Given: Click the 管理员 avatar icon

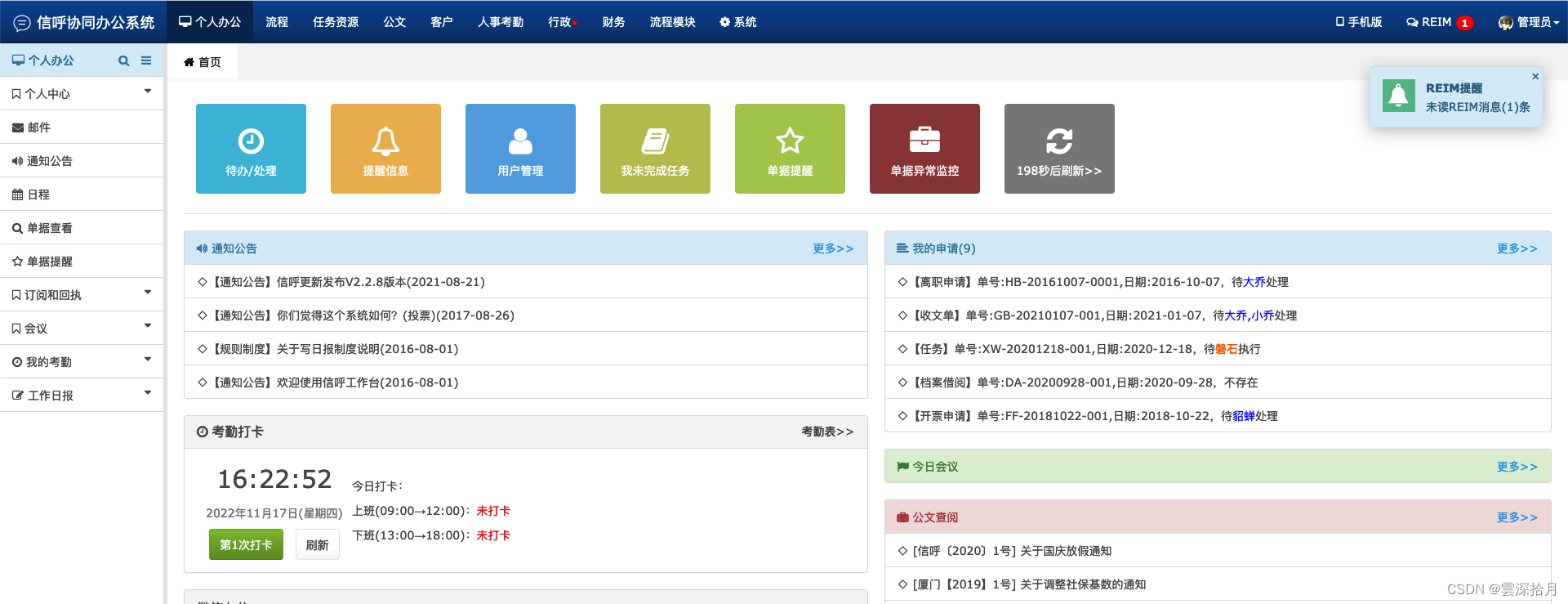Looking at the screenshot, I should click(1505, 23).
